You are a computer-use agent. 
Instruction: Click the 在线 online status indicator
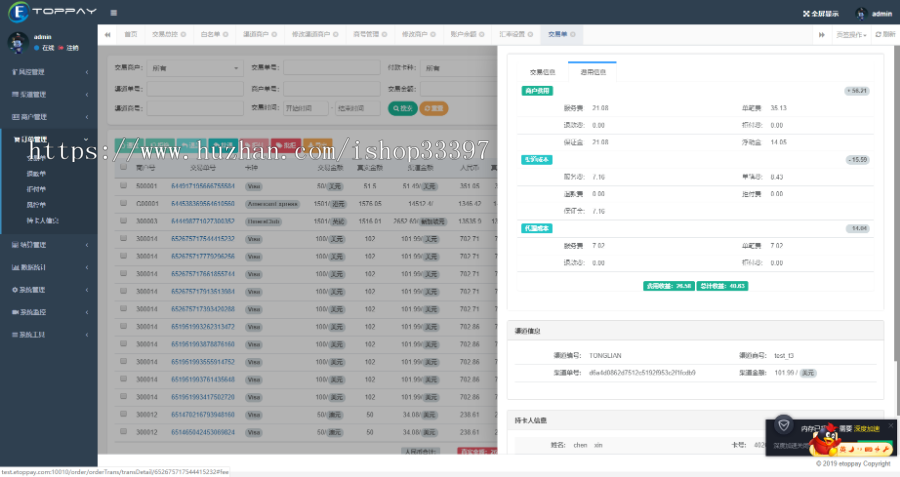pyautogui.click(x=44, y=48)
